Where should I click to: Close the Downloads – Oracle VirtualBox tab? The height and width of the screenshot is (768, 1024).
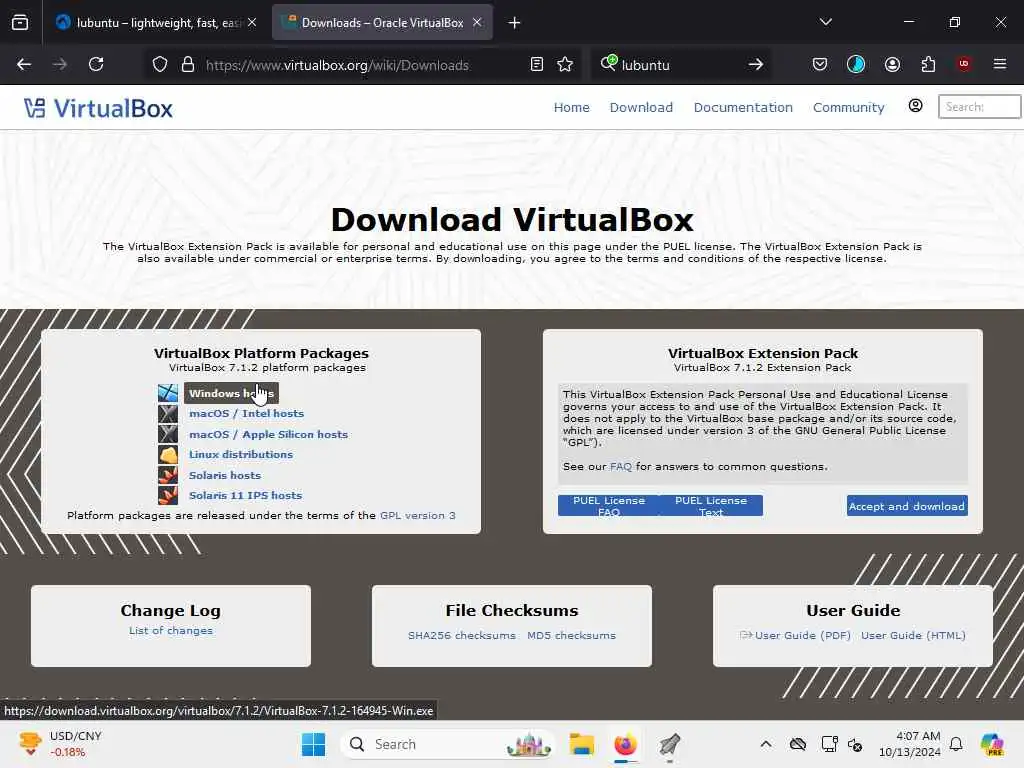pyautogui.click(x=477, y=22)
